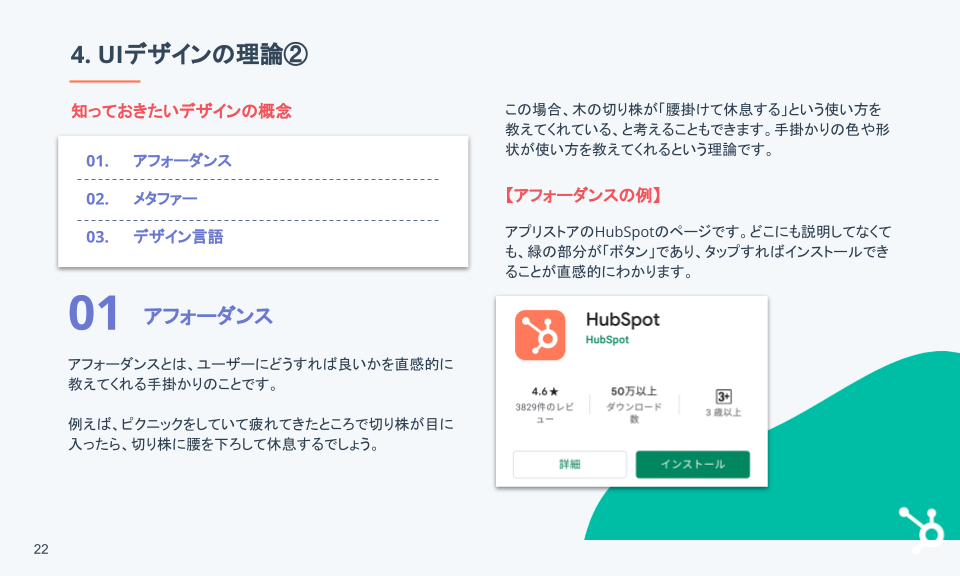This screenshot has height=576, width=960.
Task: Click the 50万以上 download count
Action: coord(634,391)
